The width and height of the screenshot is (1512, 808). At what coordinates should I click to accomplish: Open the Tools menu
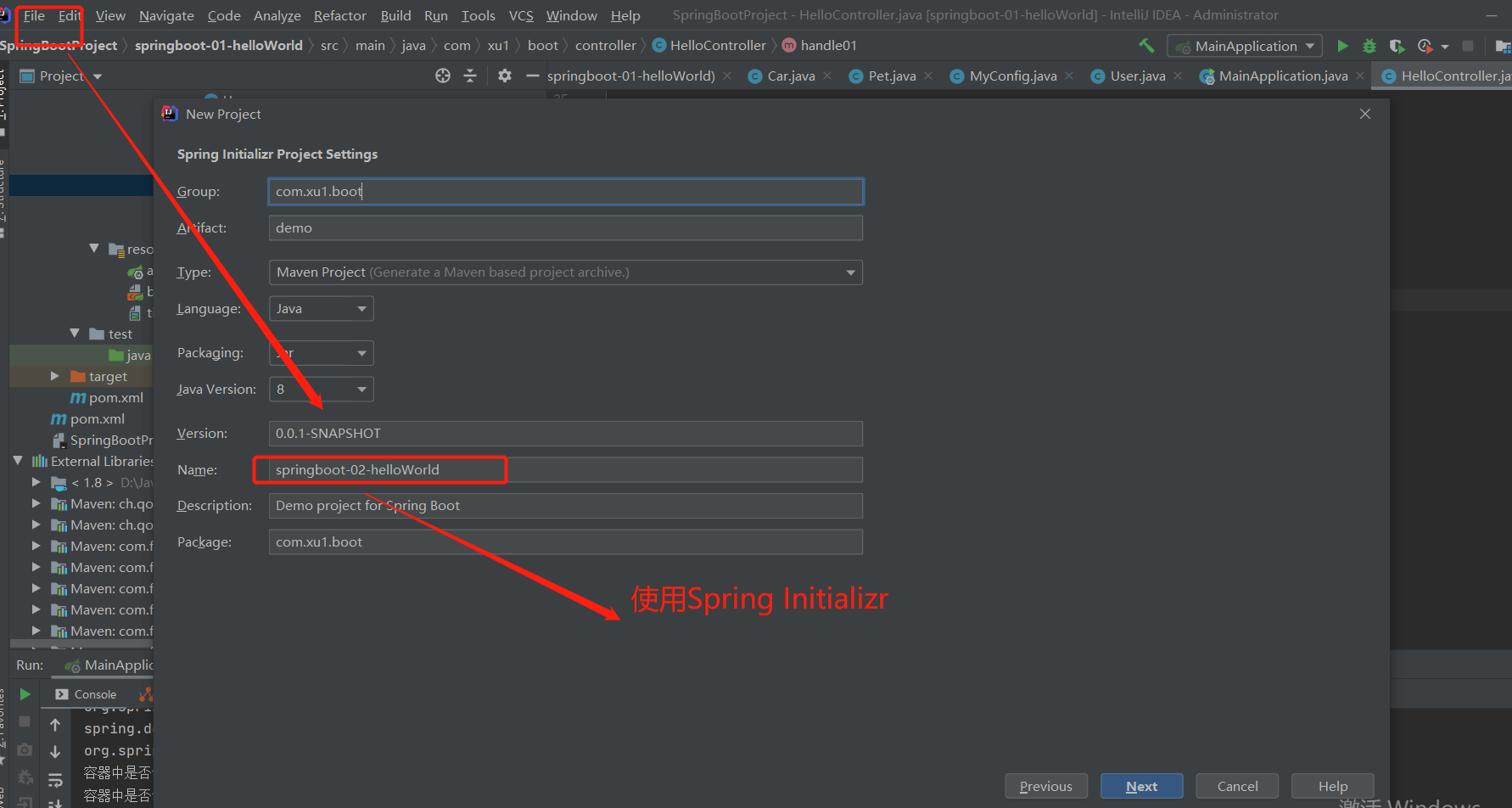coord(479,15)
